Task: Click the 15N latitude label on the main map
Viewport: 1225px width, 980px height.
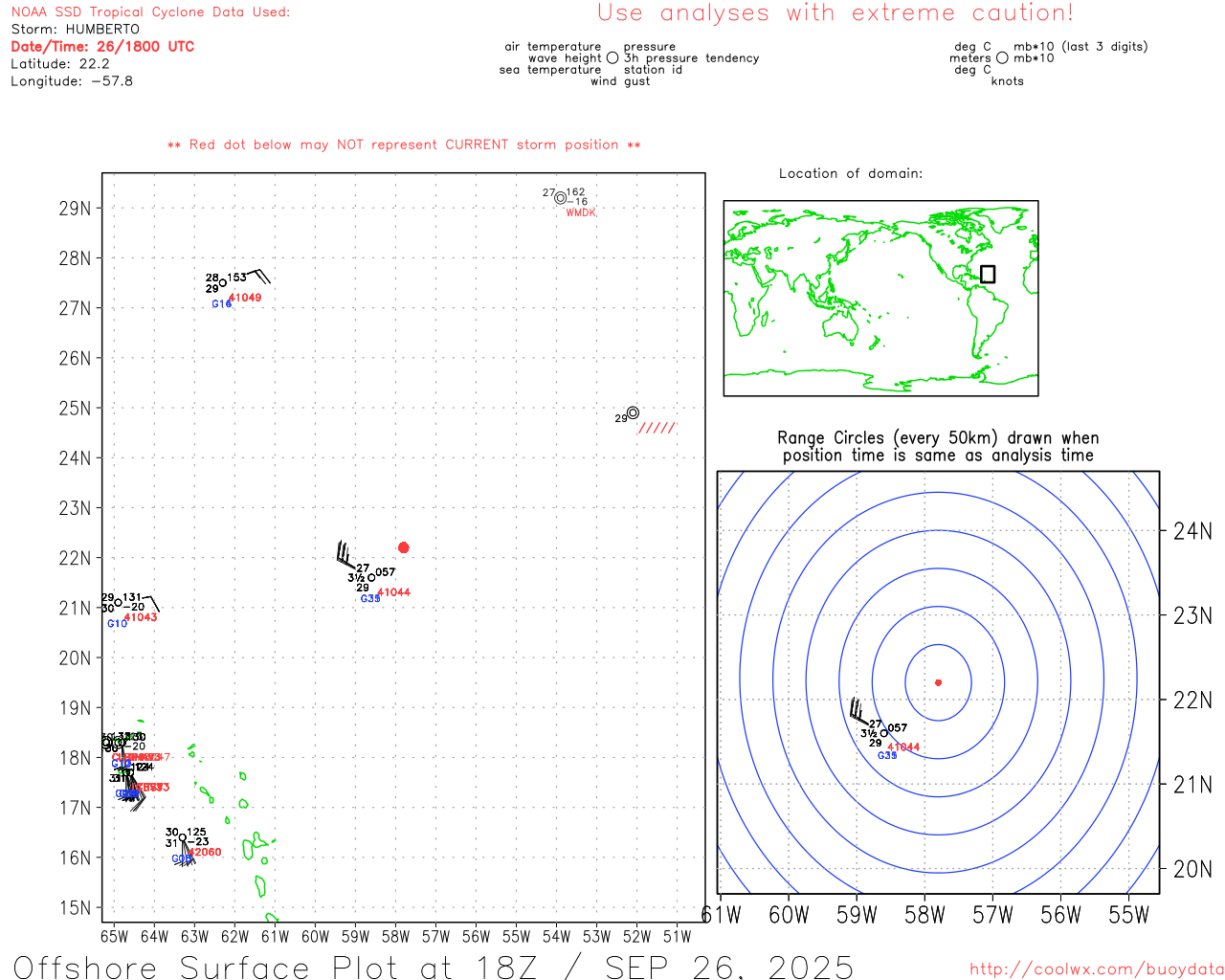Action: (76, 907)
